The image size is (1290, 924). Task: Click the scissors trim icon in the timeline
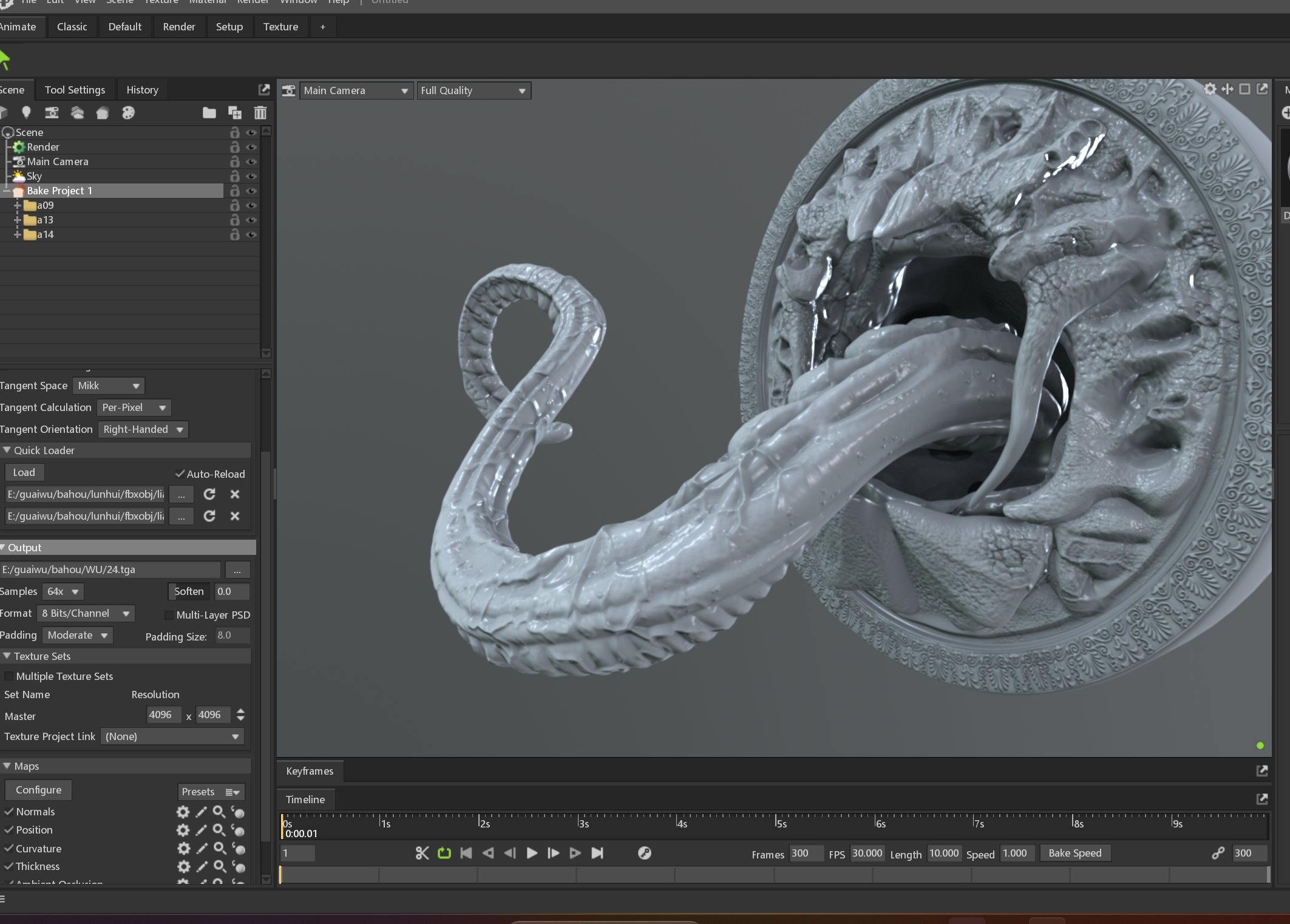pyautogui.click(x=422, y=853)
